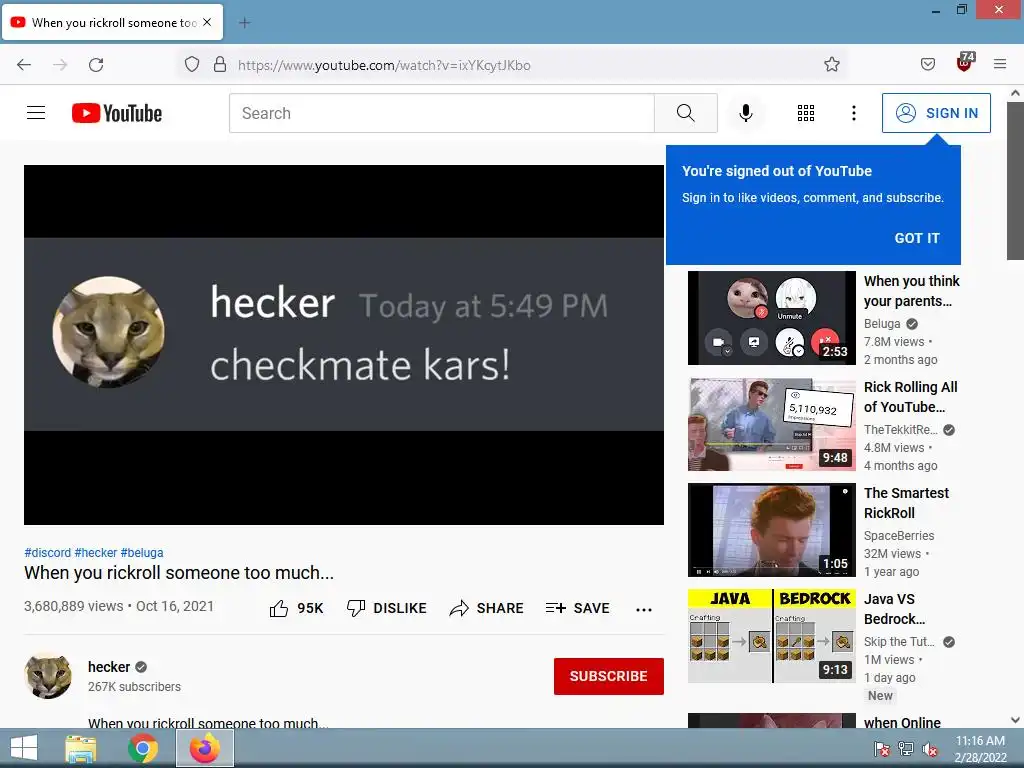Open hecker channel name link
1024x768 pixels.
pyautogui.click(x=109, y=667)
